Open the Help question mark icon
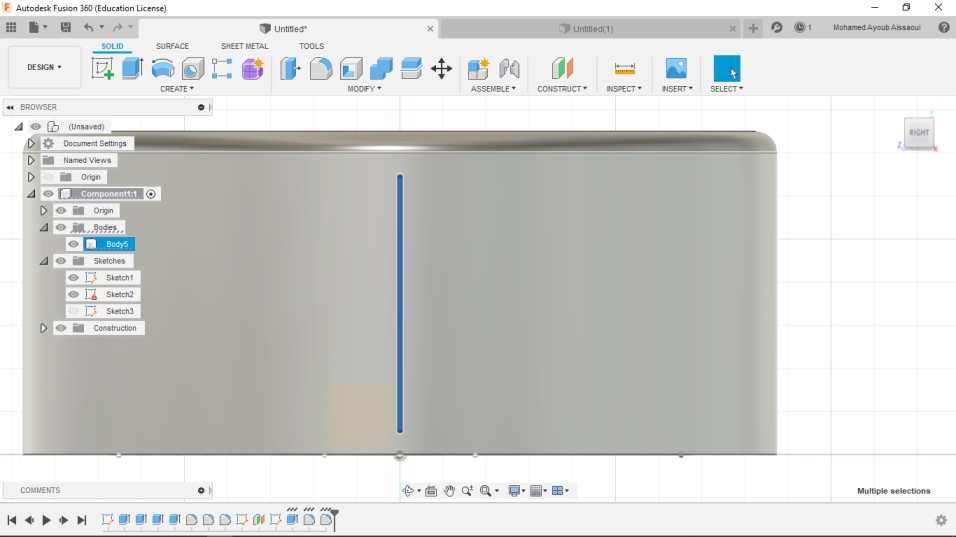Image resolution: width=956 pixels, height=537 pixels. (944, 27)
